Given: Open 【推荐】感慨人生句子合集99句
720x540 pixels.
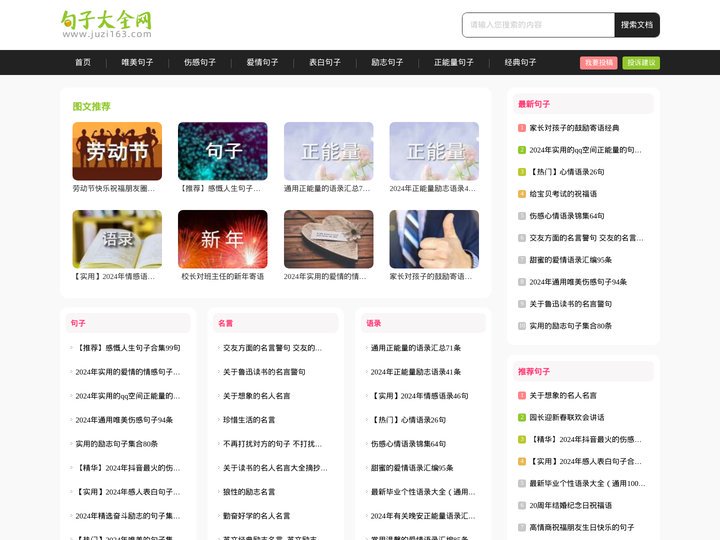Looking at the screenshot, I should click(x=128, y=348).
